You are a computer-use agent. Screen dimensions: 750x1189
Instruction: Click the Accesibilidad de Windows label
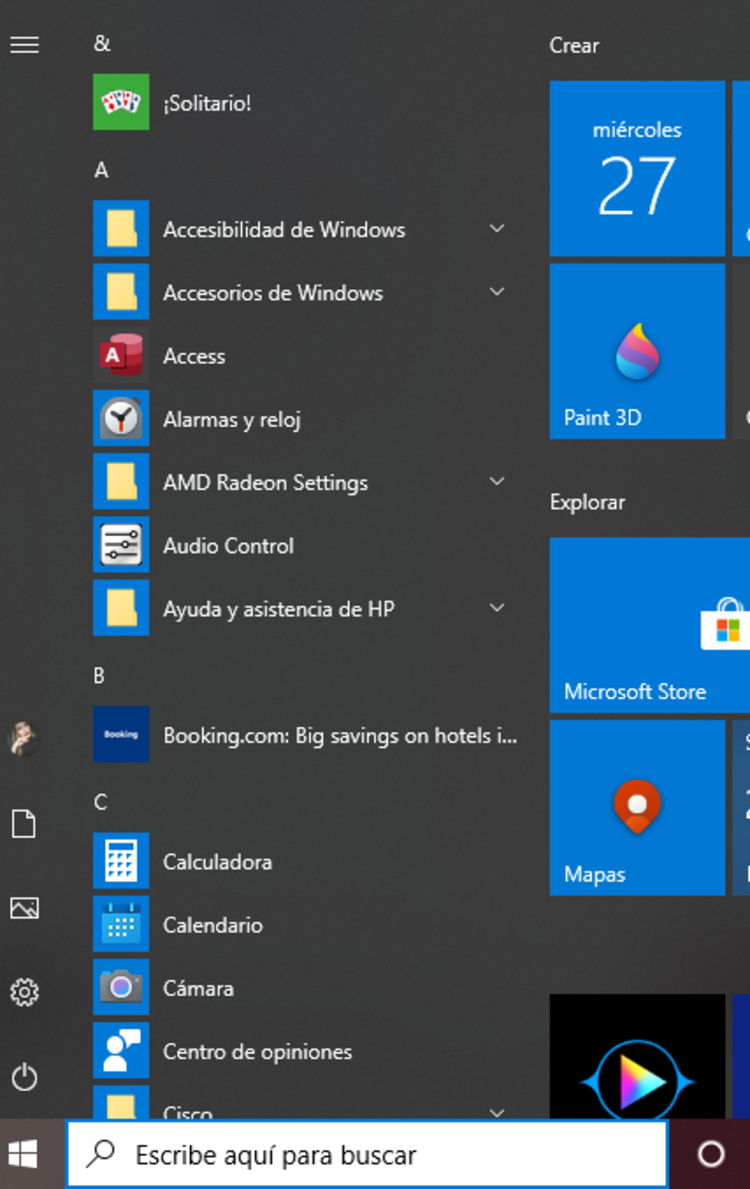pos(284,230)
